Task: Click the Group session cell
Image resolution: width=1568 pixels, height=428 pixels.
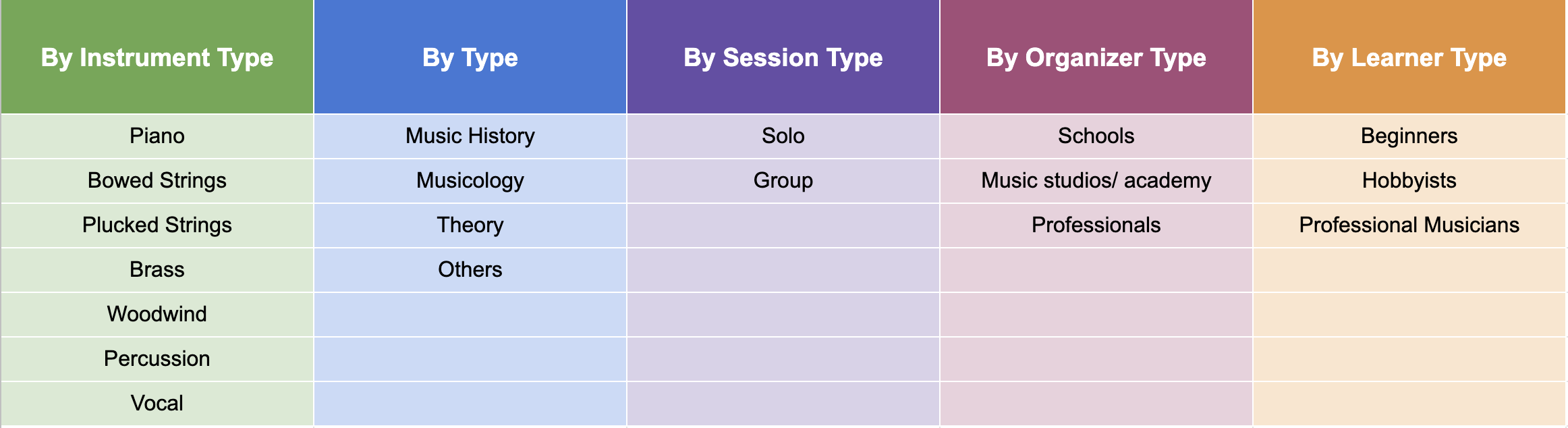Action: (x=783, y=181)
